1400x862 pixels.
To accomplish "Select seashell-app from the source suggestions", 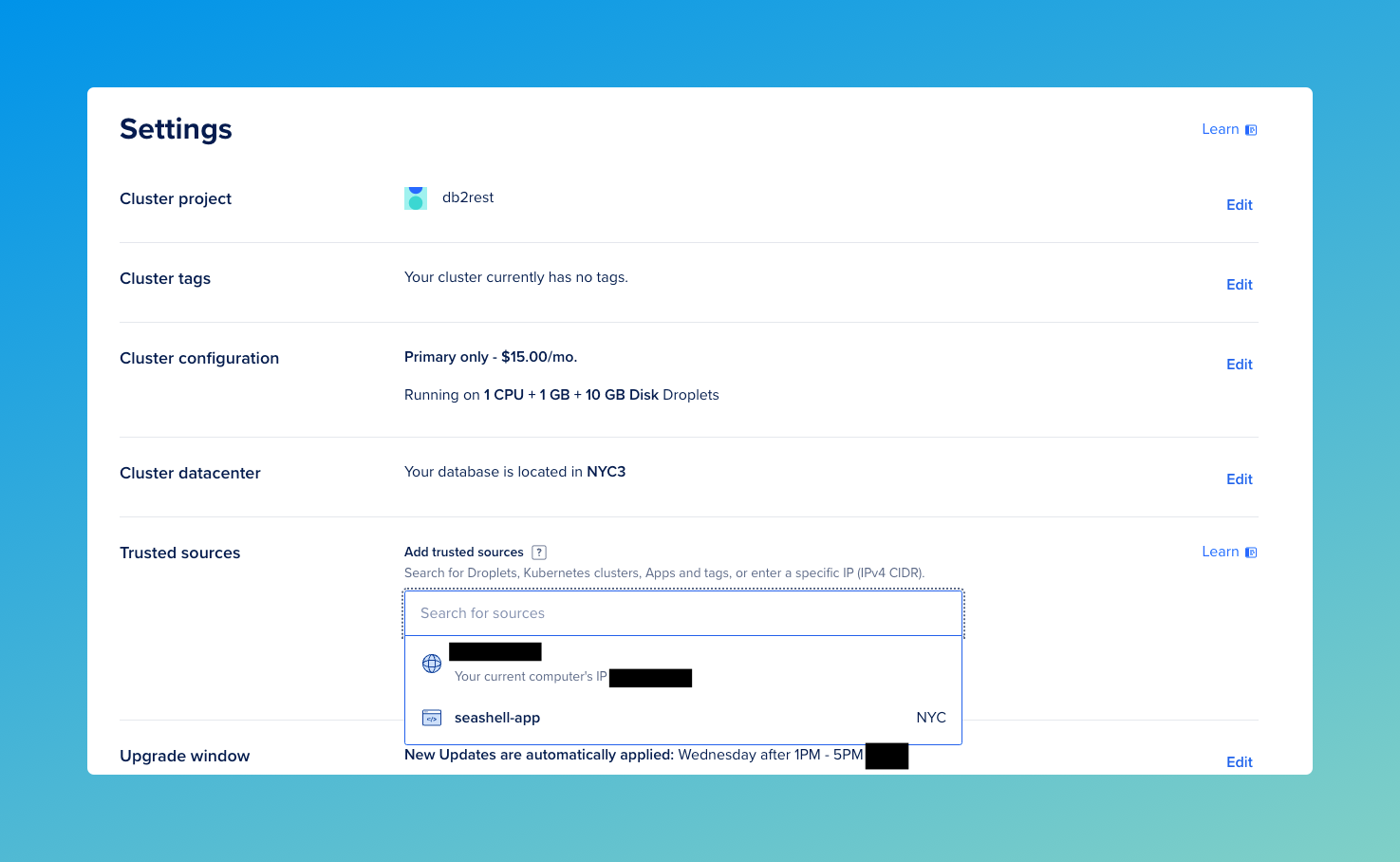I will (x=496, y=718).
